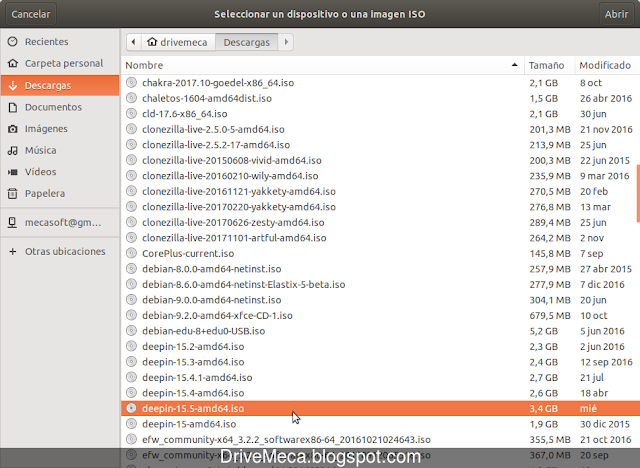Select Descargas in the sidebar
The width and height of the screenshot is (640, 468).
pos(60,85)
